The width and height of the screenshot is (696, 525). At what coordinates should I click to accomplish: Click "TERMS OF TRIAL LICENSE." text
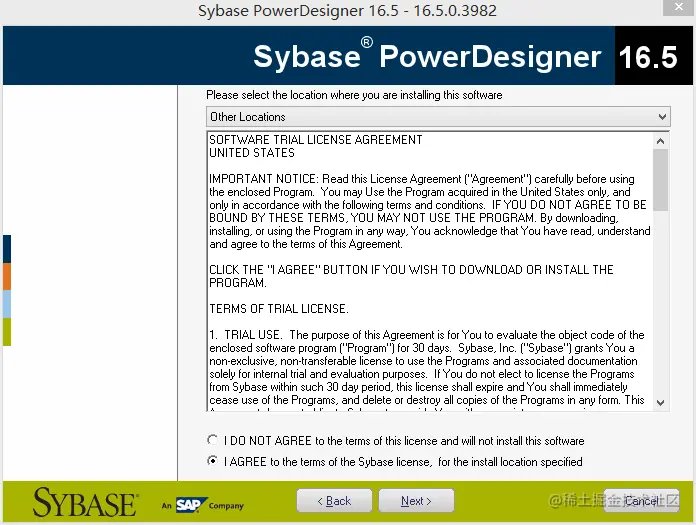click(x=279, y=308)
